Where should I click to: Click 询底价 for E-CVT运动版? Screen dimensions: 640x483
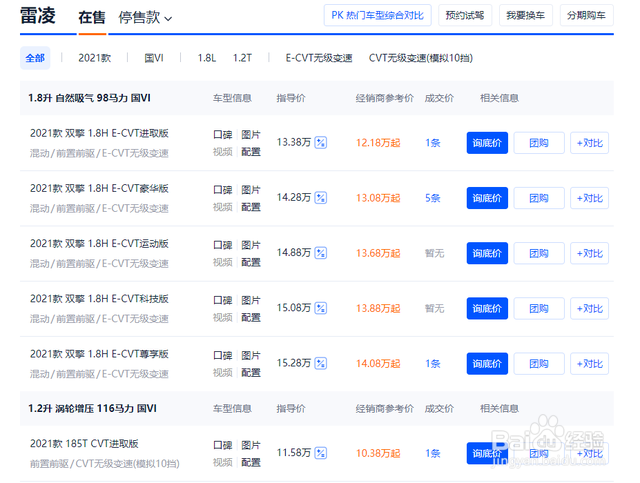pyautogui.click(x=487, y=253)
